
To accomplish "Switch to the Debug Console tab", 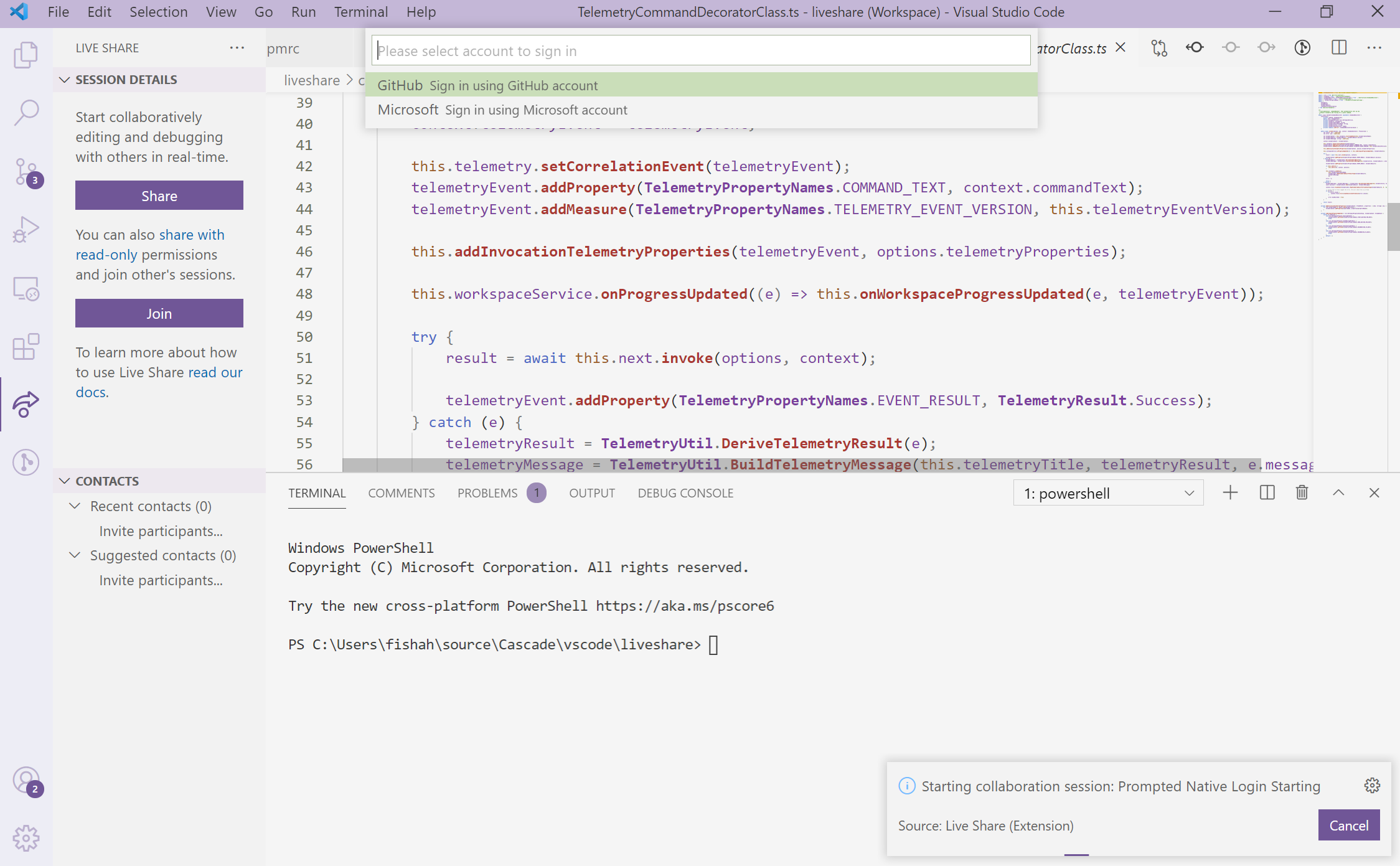I will click(x=685, y=492).
